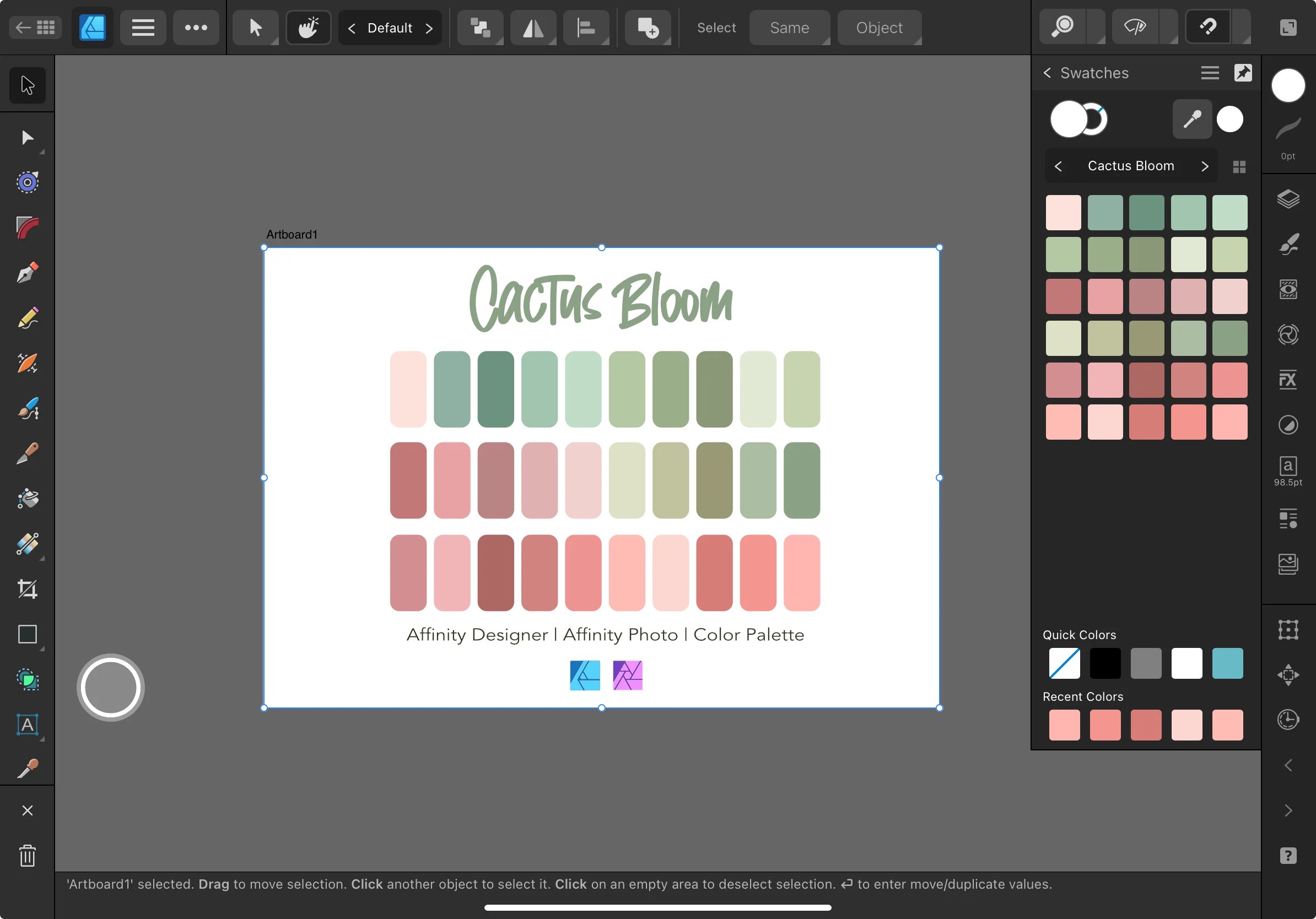This screenshot has height=919, width=1316.
Task: Toggle the Object selection mode
Action: (878, 28)
